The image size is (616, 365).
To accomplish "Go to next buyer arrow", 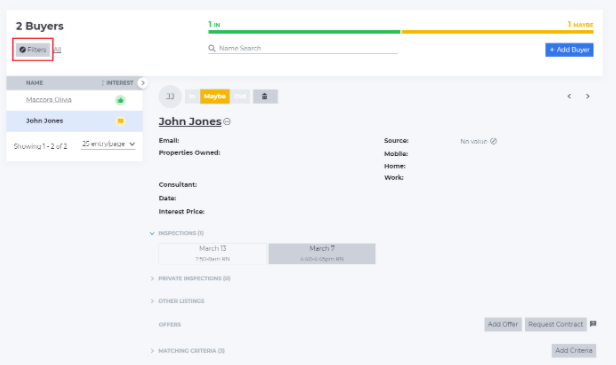I will pyautogui.click(x=588, y=96).
